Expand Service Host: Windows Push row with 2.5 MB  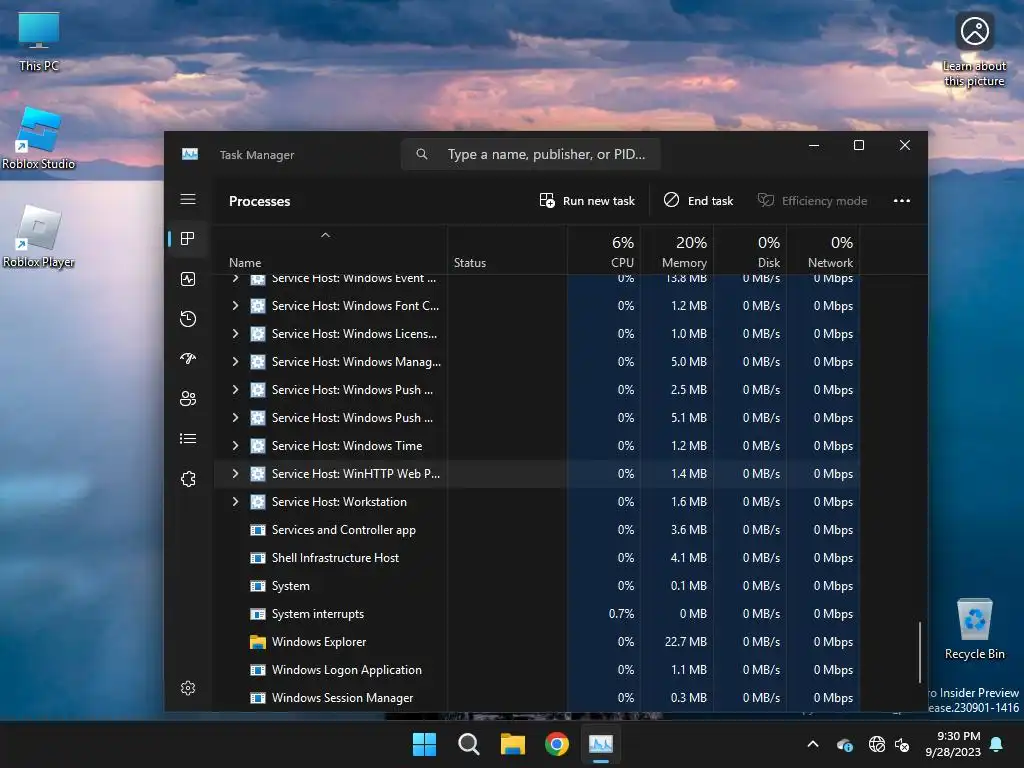235,390
